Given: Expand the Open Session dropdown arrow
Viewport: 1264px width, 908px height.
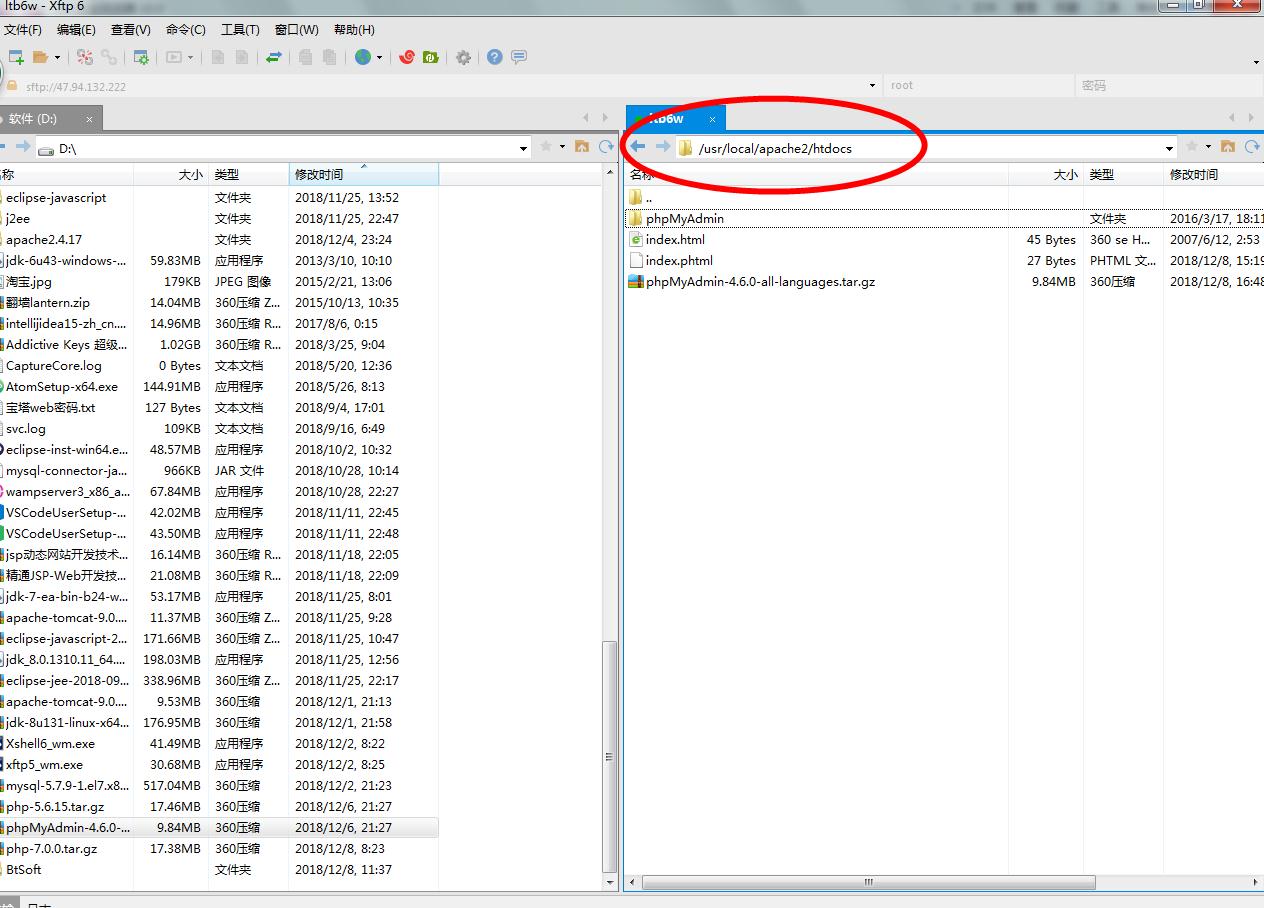Looking at the screenshot, I should click(x=57, y=58).
